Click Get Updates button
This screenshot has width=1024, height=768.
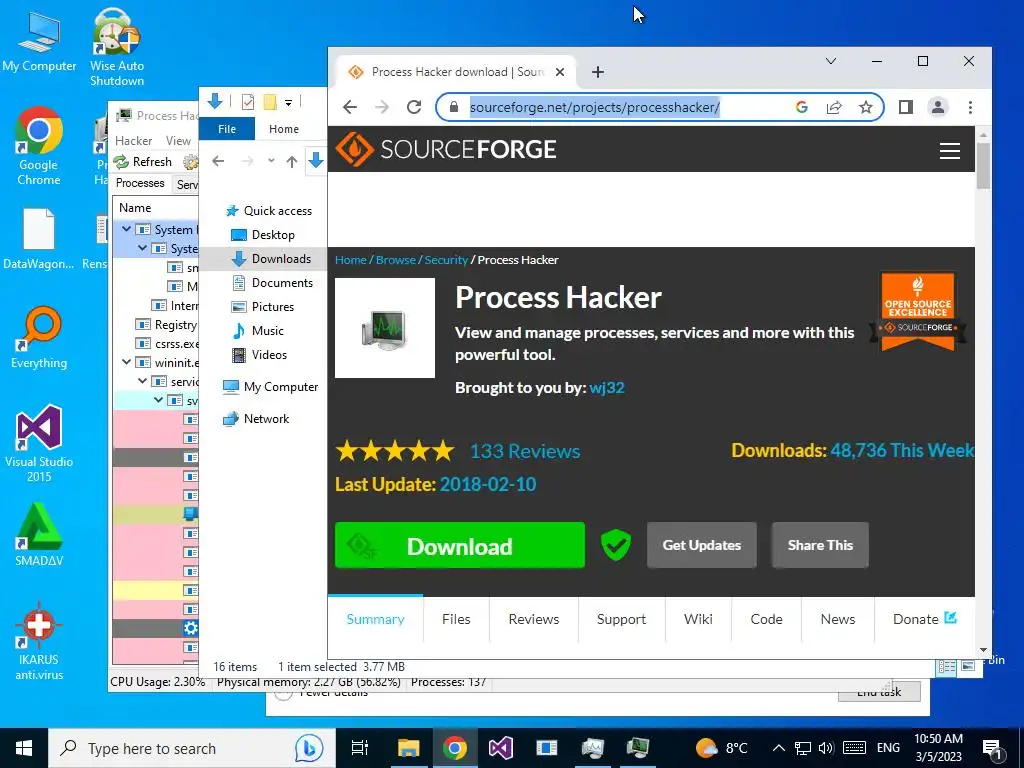pos(701,545)
